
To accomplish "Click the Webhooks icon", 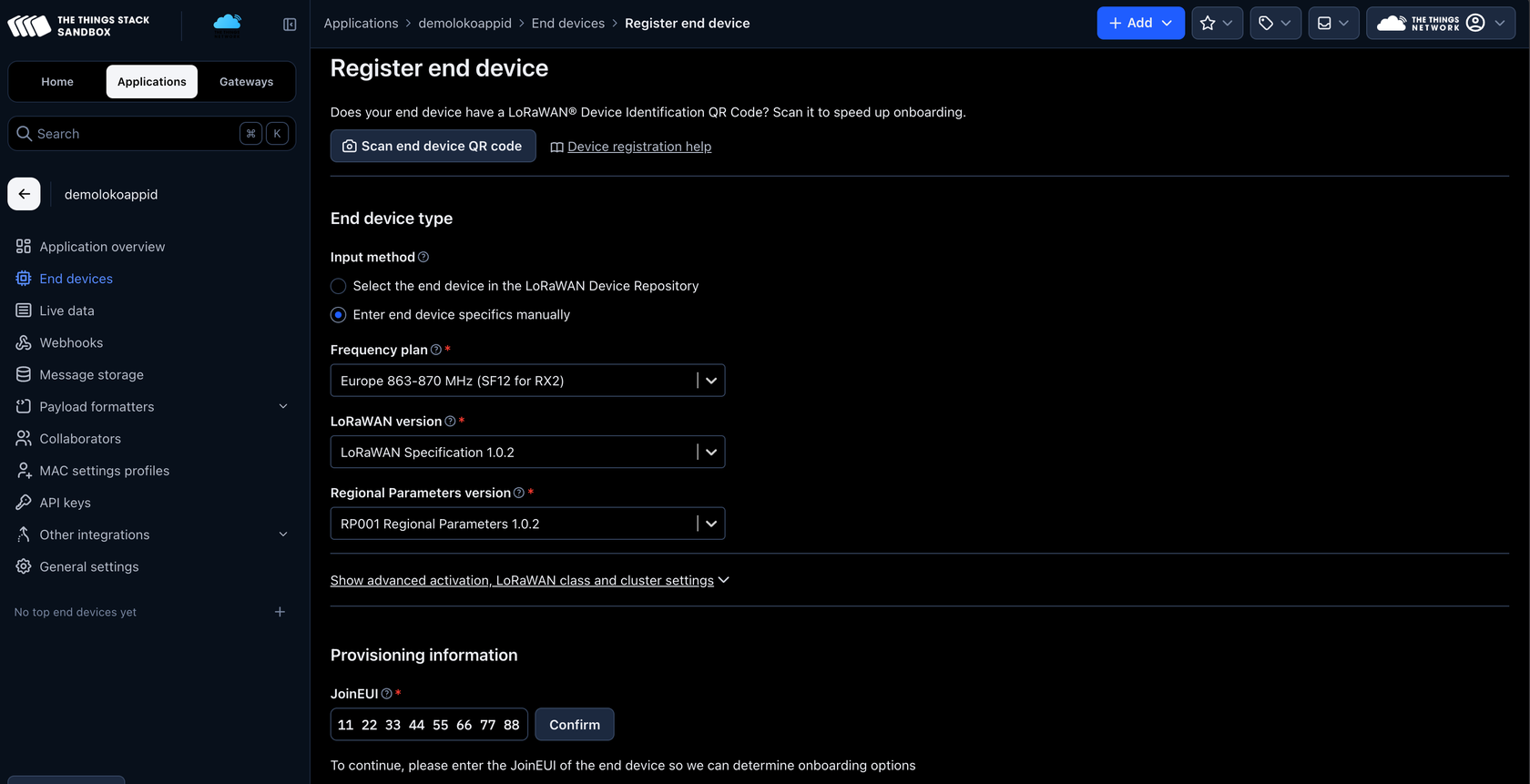I will pyautogui.click(x=24, y=342).
